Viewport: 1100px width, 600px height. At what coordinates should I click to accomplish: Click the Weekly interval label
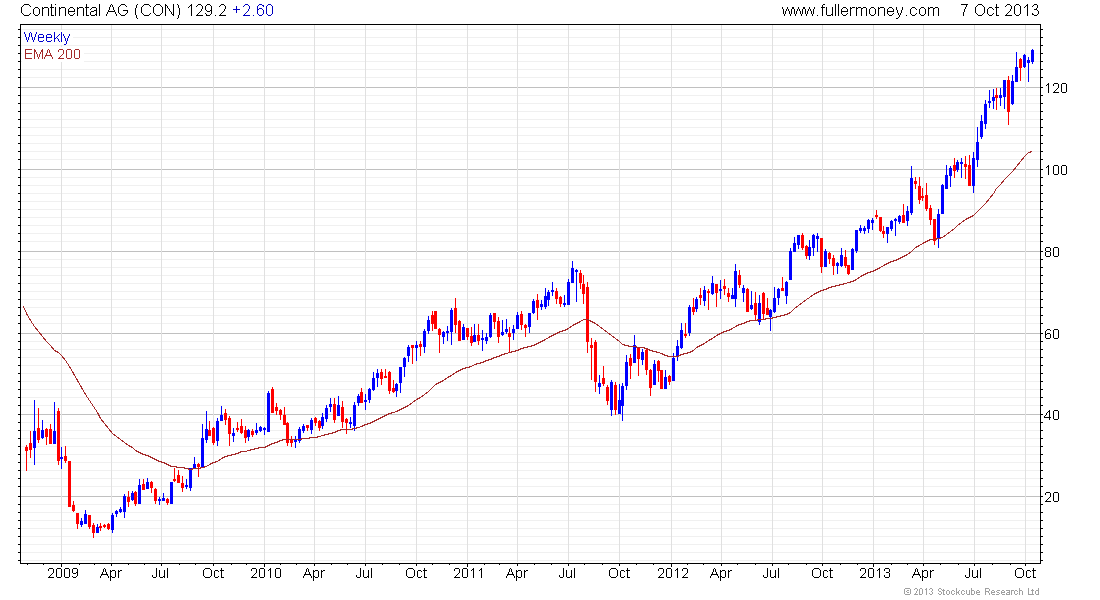47,37
